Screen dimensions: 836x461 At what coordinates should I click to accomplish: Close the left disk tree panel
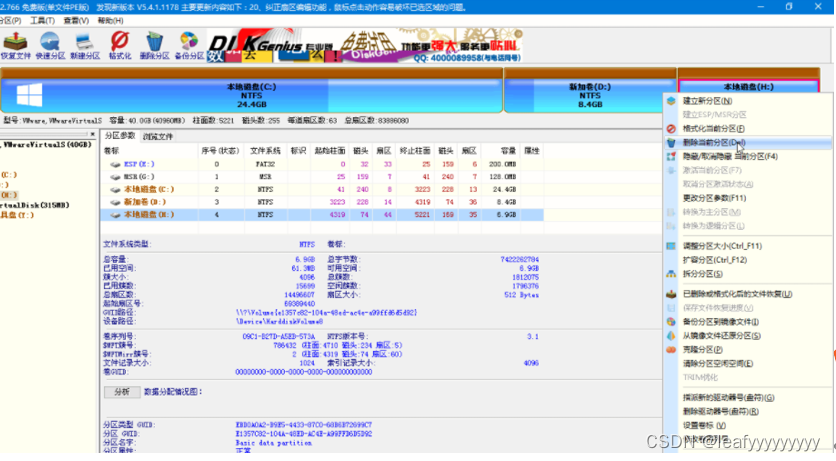(x=92, y=134)
